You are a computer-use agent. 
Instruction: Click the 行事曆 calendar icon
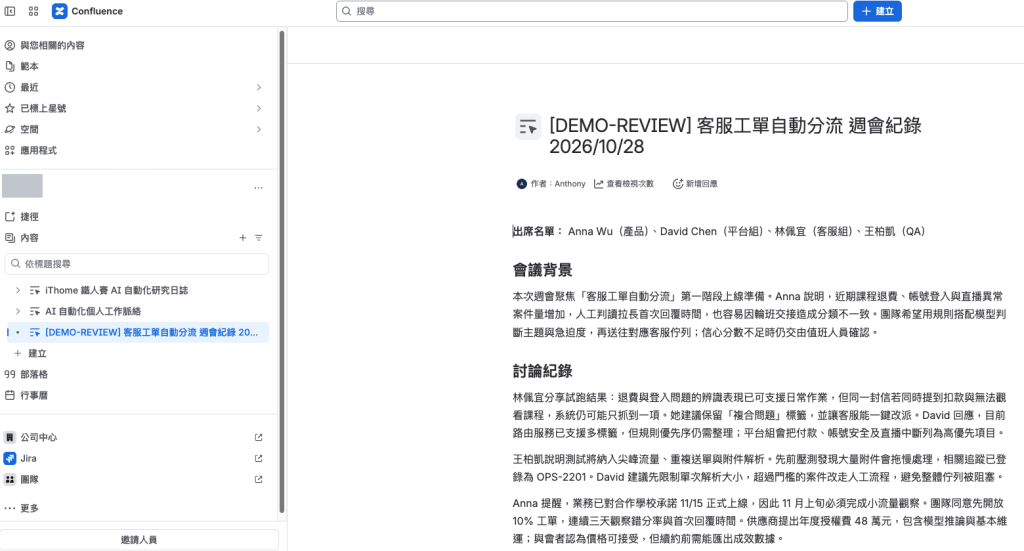tap(10, 395)
